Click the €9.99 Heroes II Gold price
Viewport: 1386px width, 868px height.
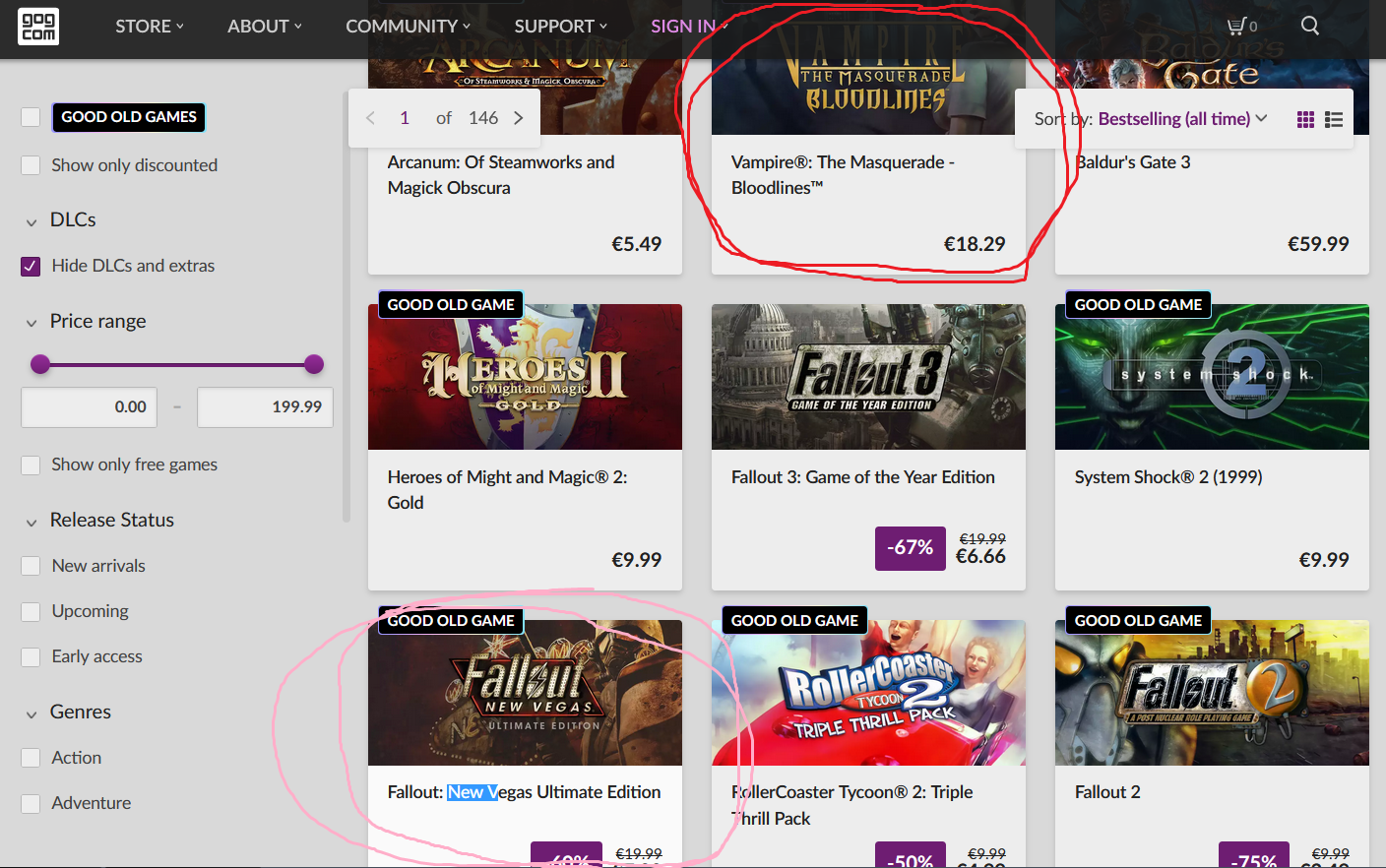[x=637, y=560]
